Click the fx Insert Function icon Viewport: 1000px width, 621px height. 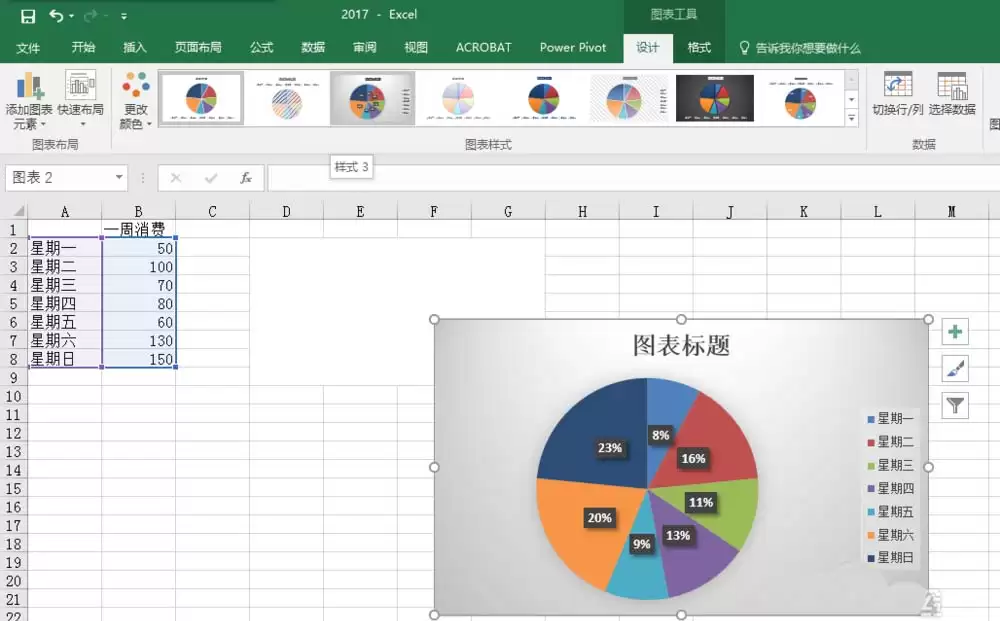point(246,177)
